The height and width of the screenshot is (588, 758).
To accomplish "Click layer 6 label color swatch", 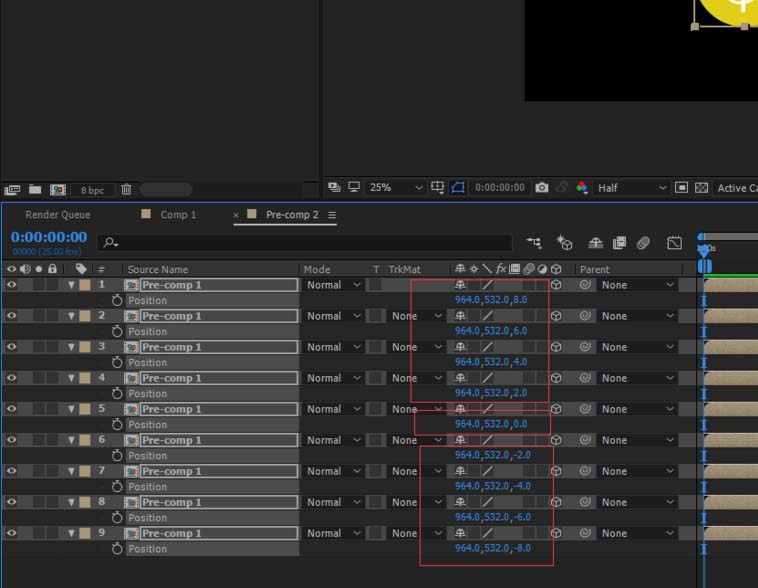I will click(x=85, y=440).
